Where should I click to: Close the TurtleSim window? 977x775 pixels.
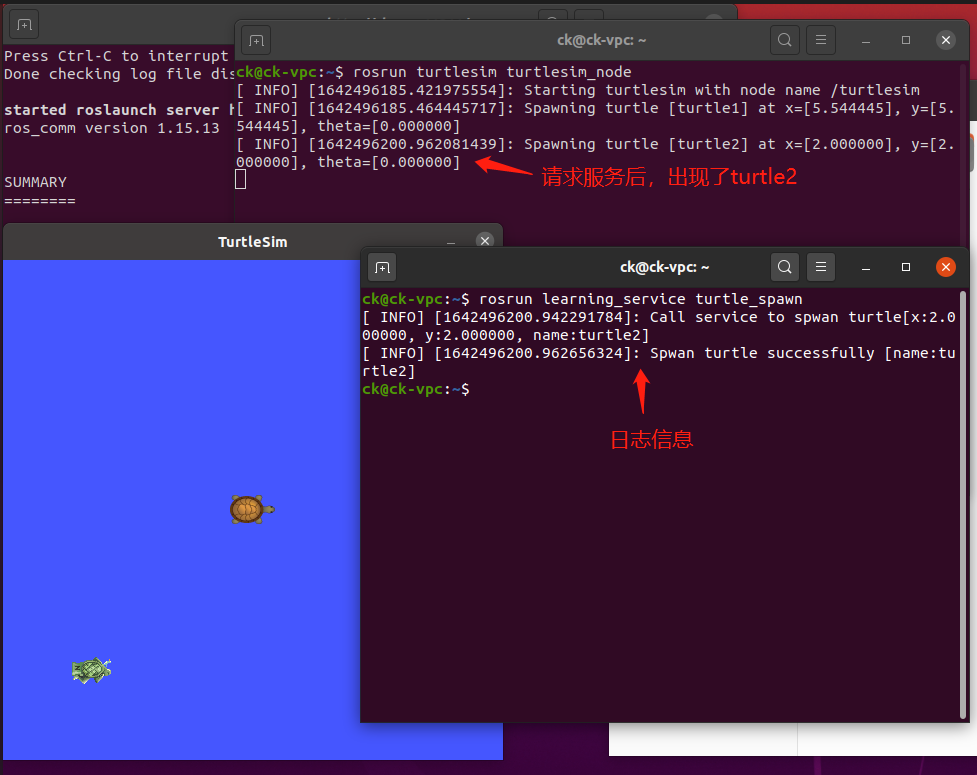[485, 240]
